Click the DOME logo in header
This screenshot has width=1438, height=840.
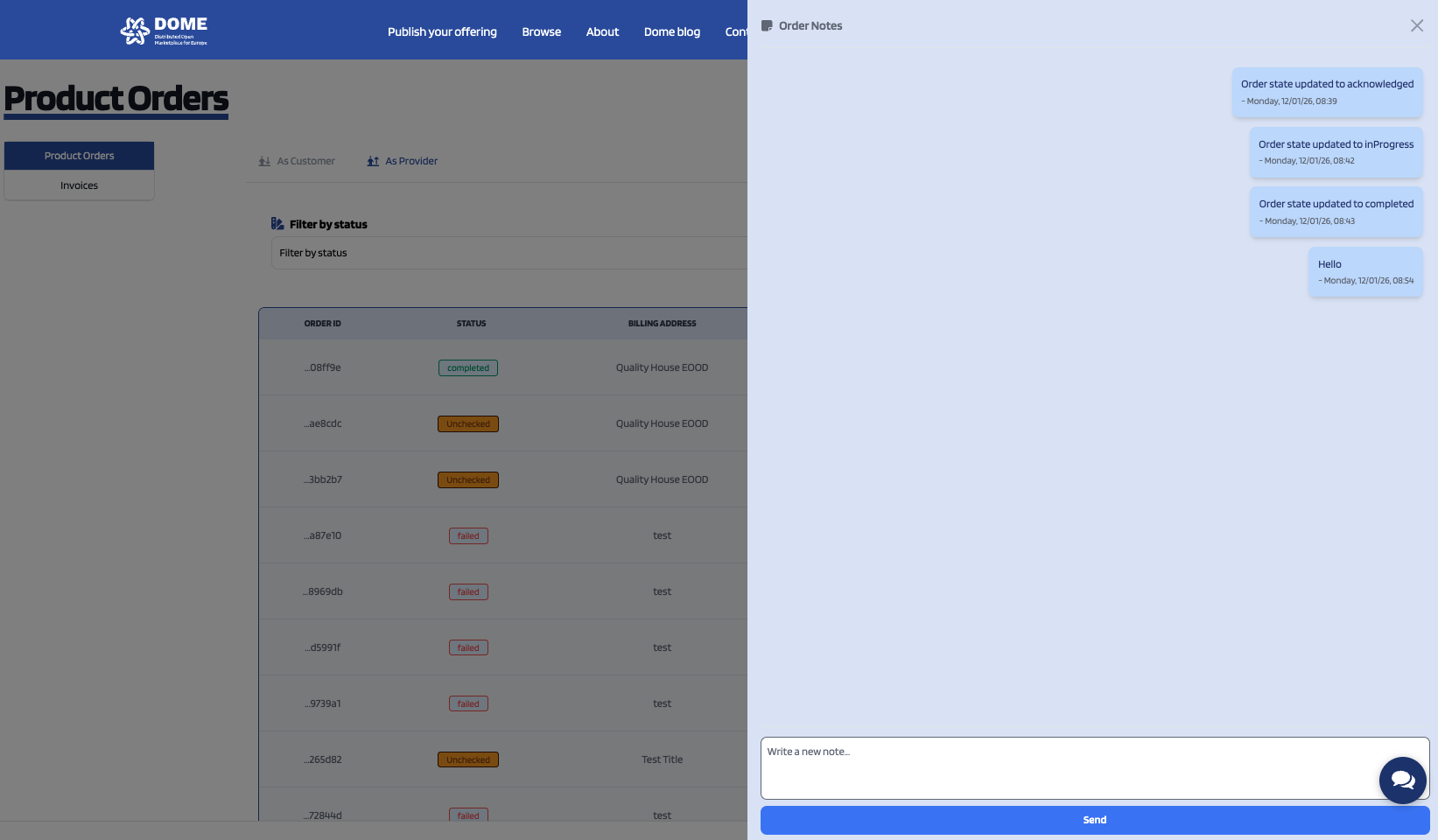click(x=164, y=31)
